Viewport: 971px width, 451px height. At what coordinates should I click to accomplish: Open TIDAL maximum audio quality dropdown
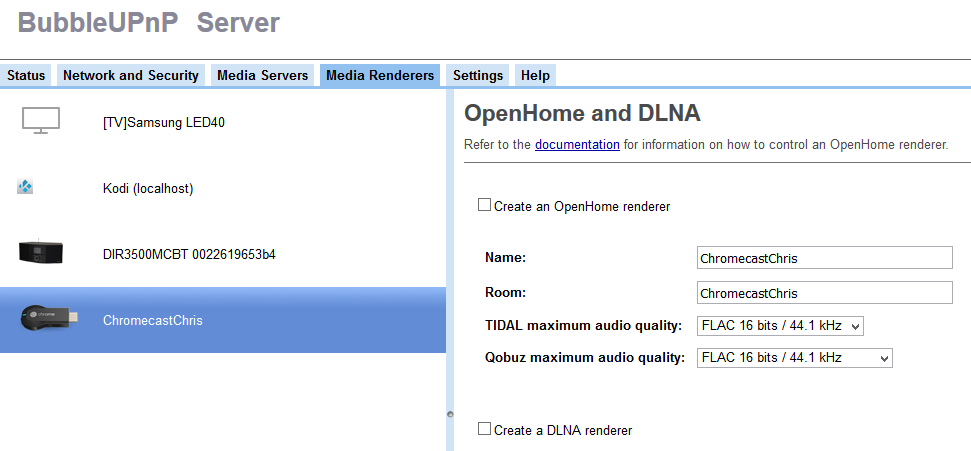click(x=779, y=326)
